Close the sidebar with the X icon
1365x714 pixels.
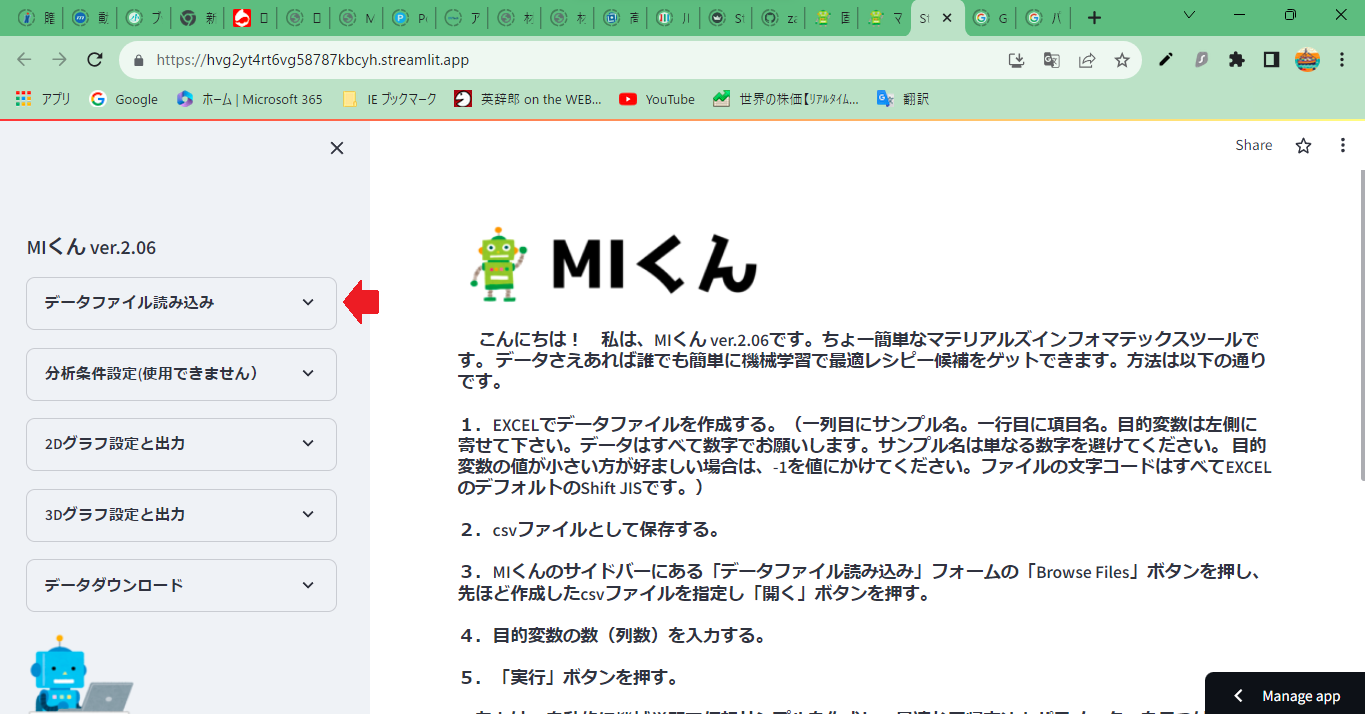[x=337, y=148]
